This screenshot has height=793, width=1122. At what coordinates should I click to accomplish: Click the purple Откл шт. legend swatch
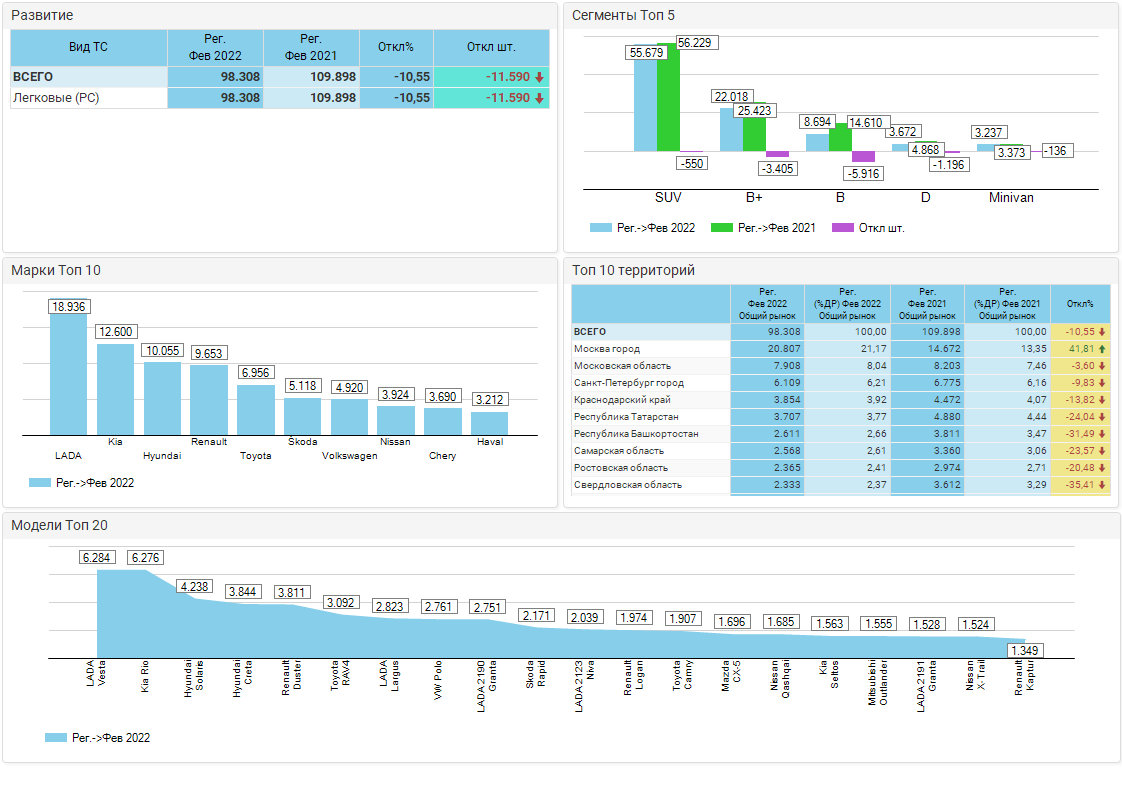pyautogui.click(x=843, y=228)
